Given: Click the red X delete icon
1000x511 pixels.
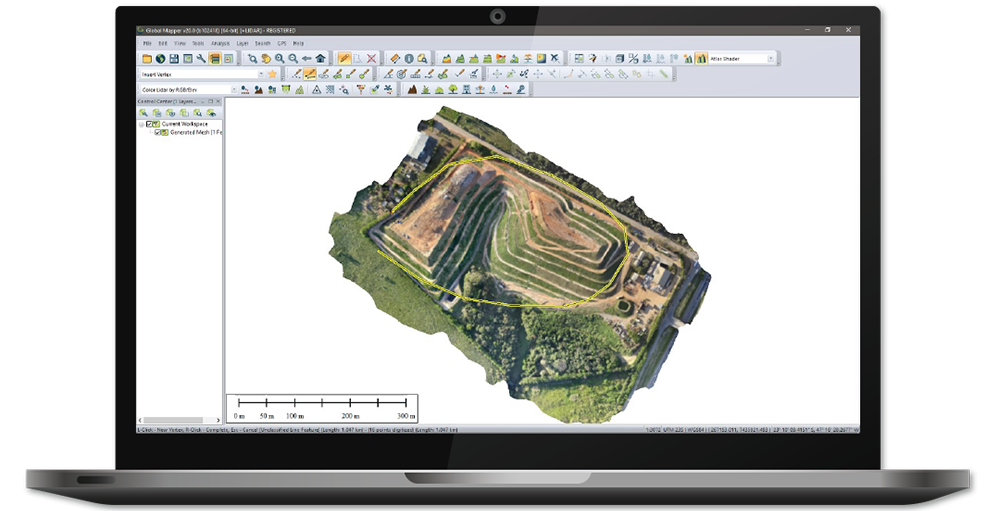Looking at the screenshot, I should point(372,59).
